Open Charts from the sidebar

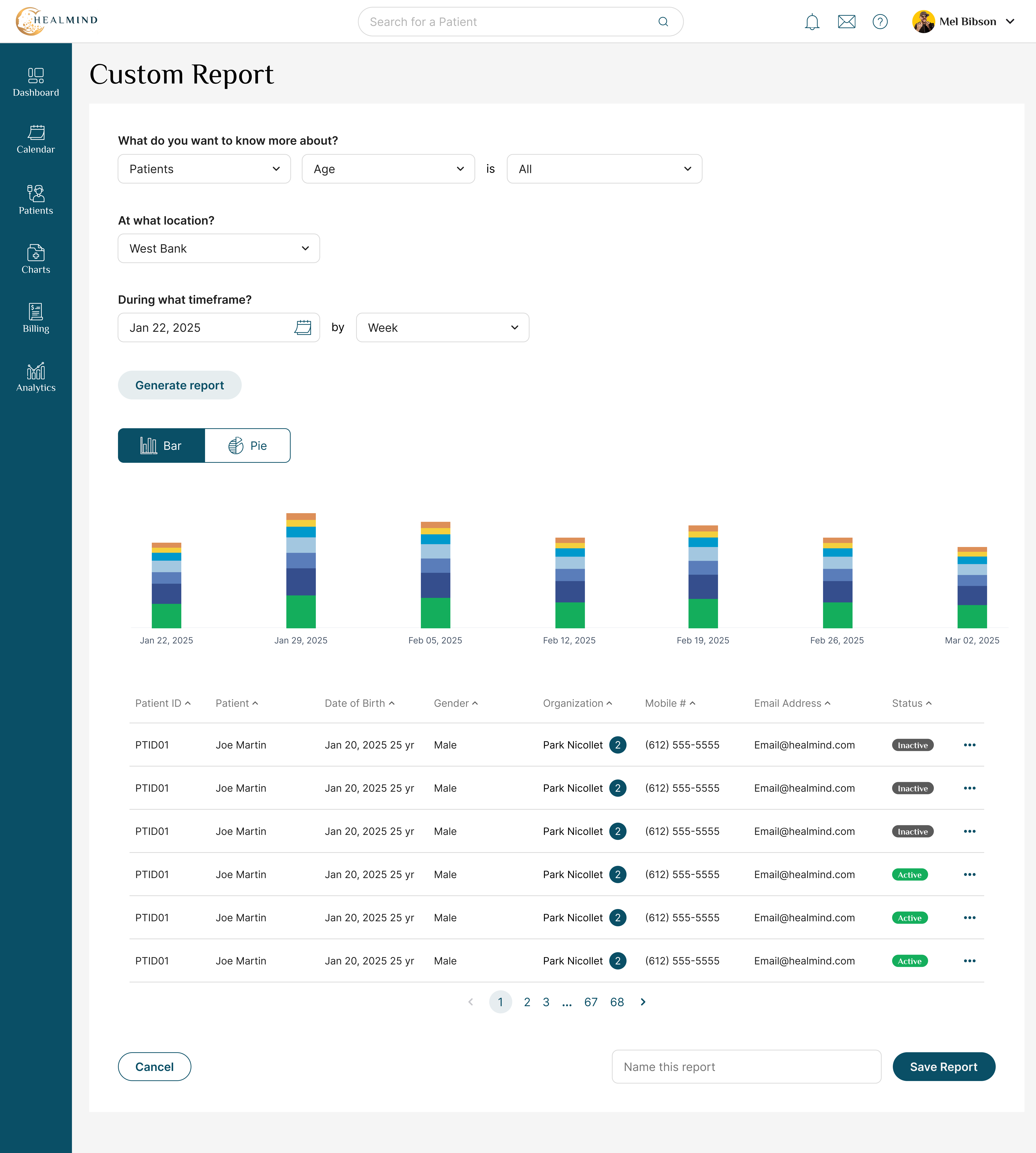click(x=36, y=259)
